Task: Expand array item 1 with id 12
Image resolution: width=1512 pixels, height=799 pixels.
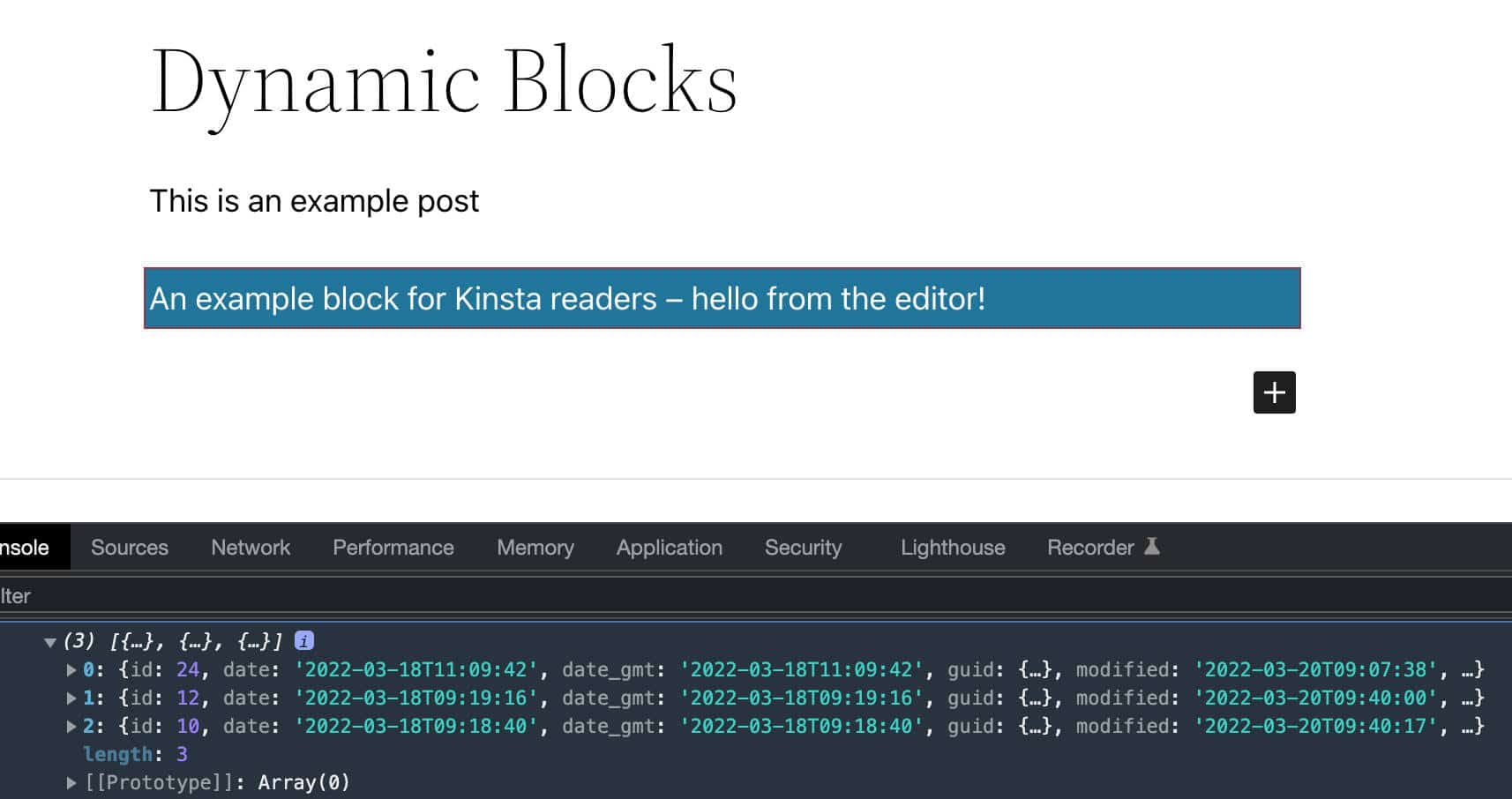Action: coord(71,698)
